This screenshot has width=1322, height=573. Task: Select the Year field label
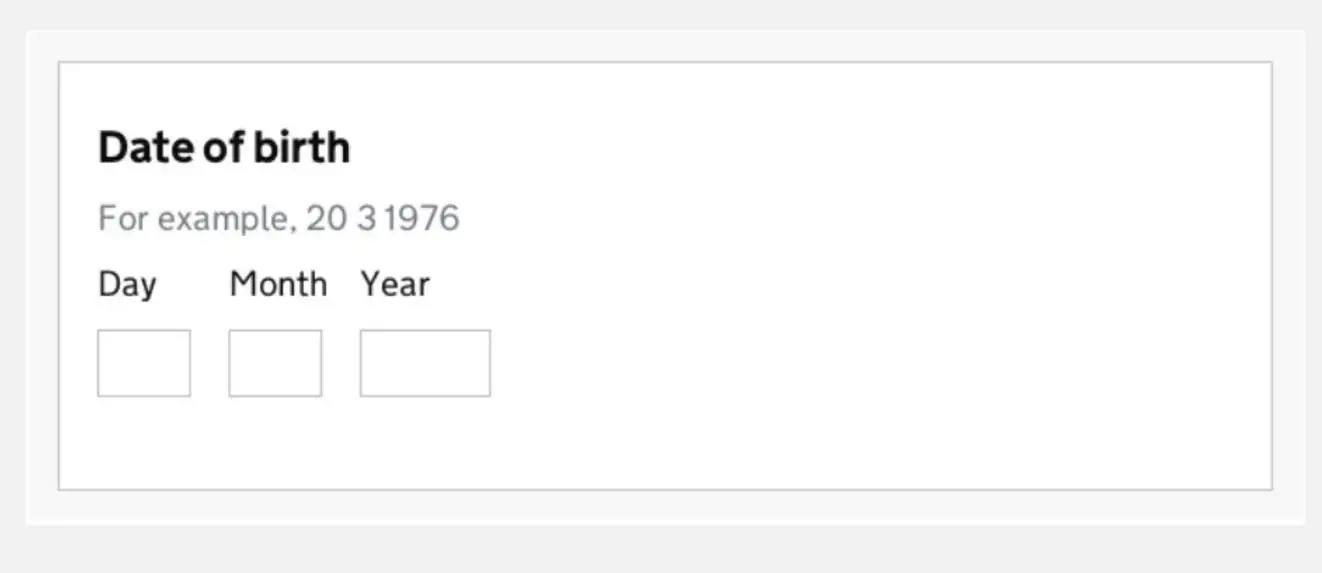pos(395,284)
